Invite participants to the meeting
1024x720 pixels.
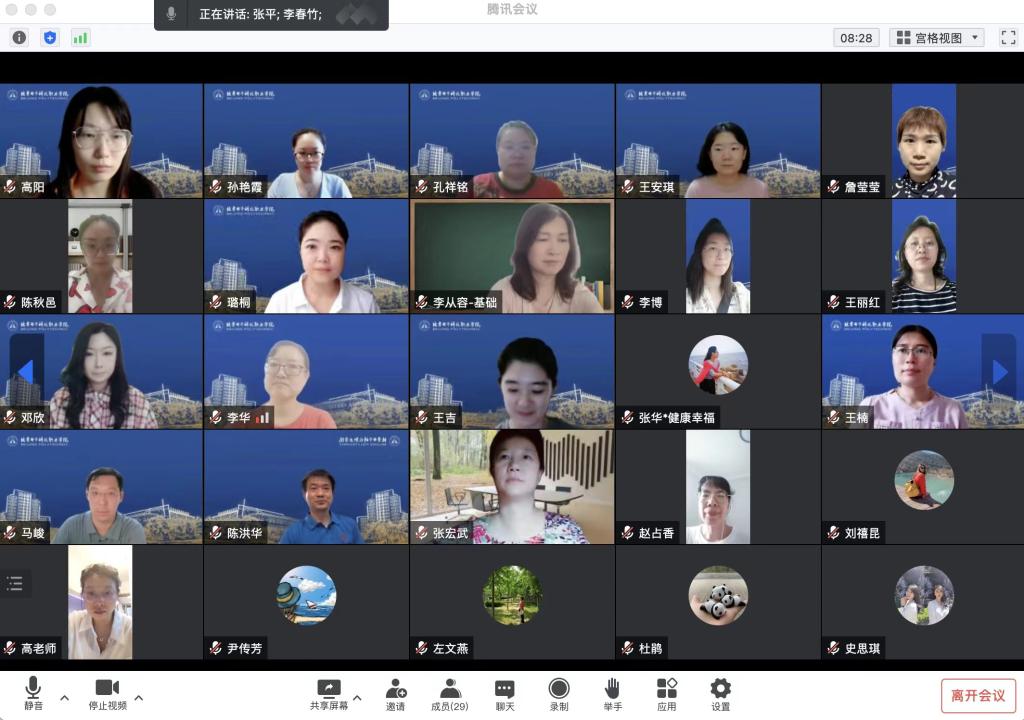tap(398, 692)
